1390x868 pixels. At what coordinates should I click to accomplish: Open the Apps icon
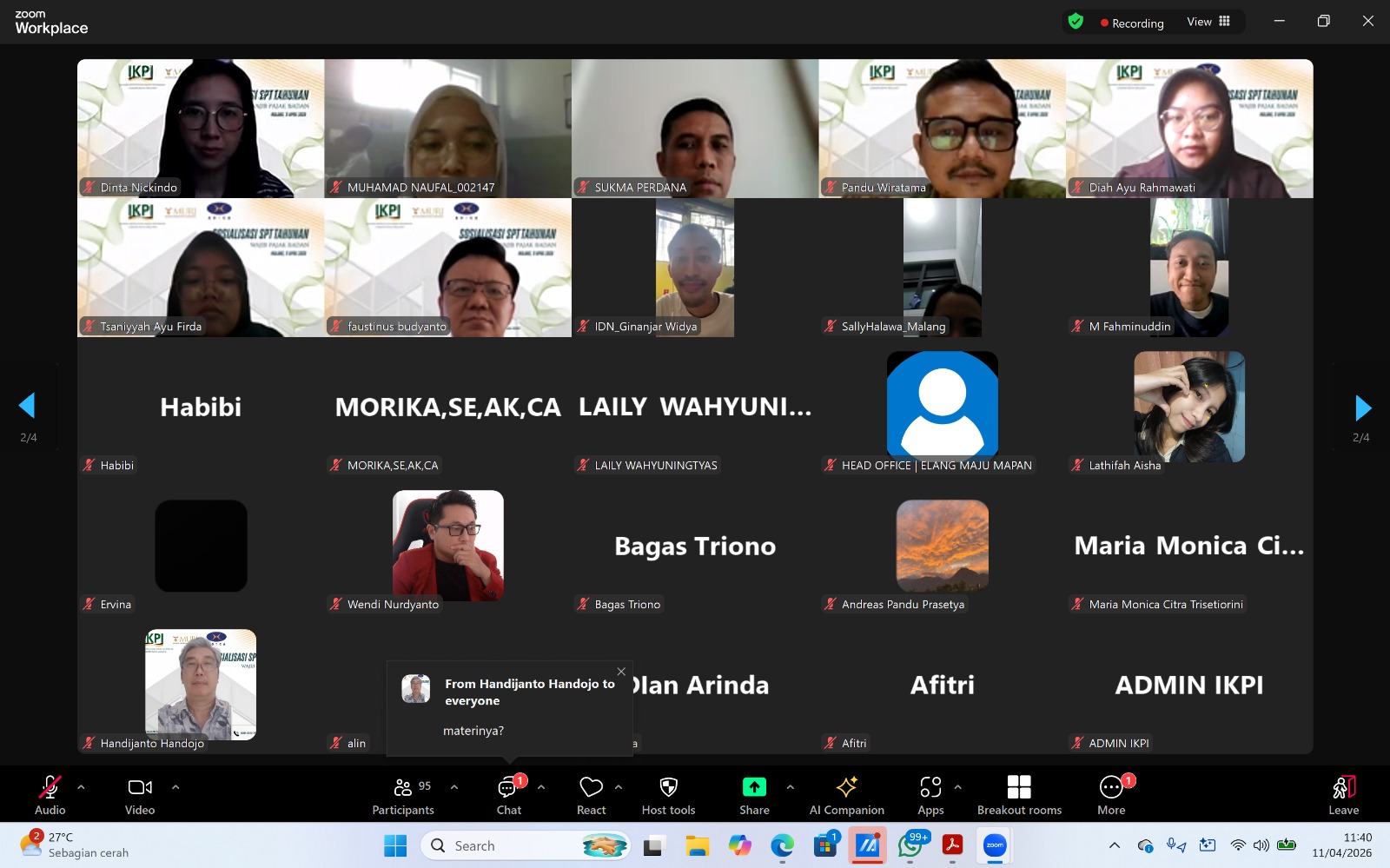(x=930, y=795)
